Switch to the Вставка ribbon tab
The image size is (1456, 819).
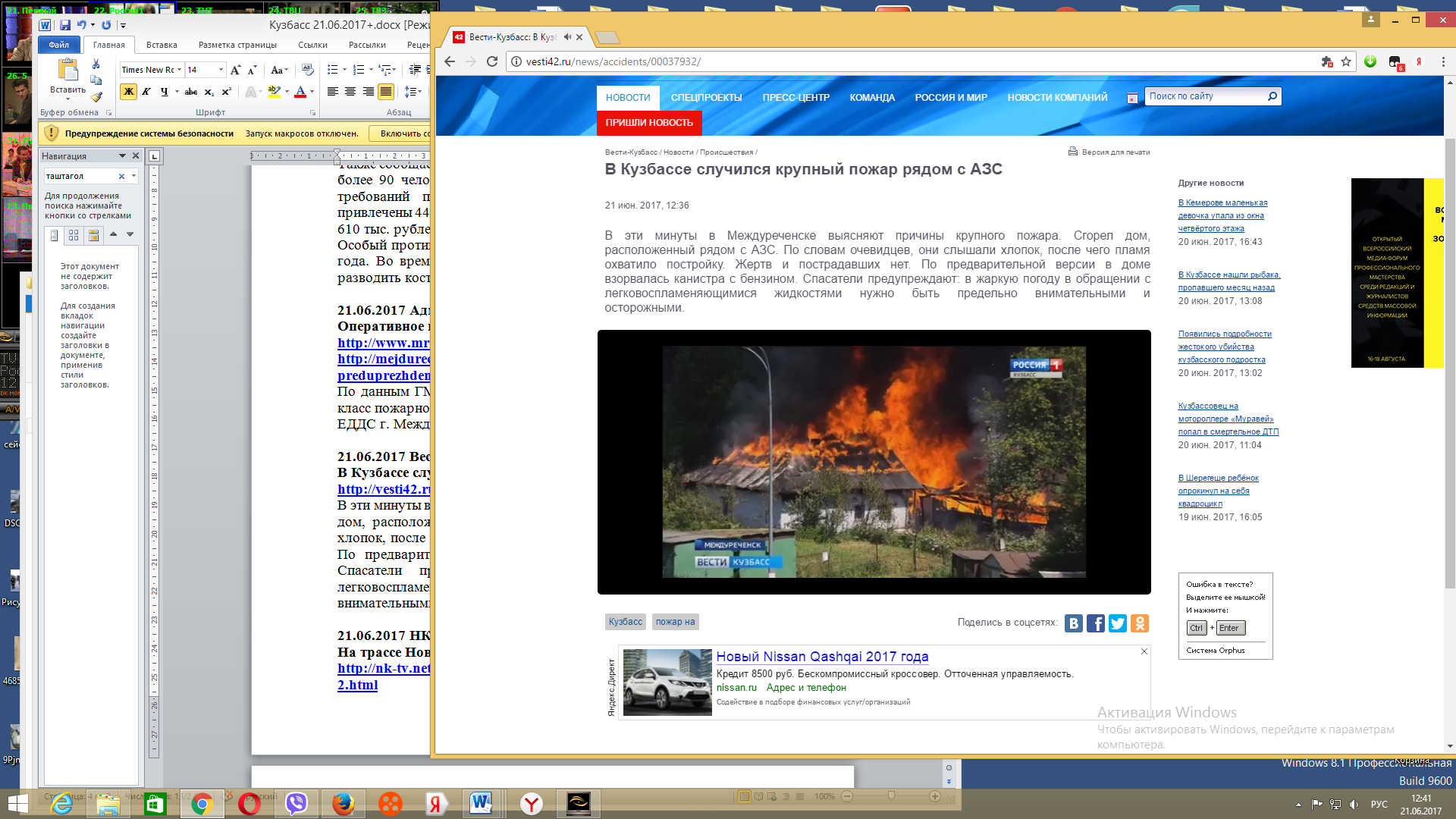[x=162, y=45]
